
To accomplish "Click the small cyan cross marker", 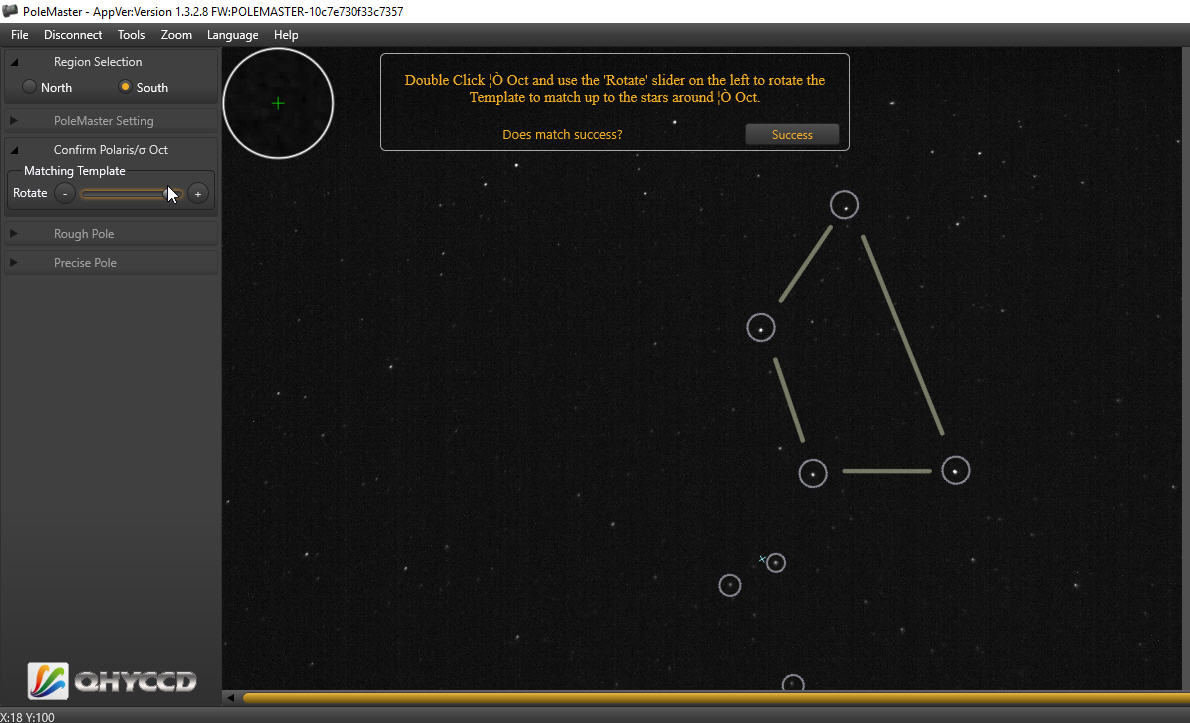I will 762,559.
